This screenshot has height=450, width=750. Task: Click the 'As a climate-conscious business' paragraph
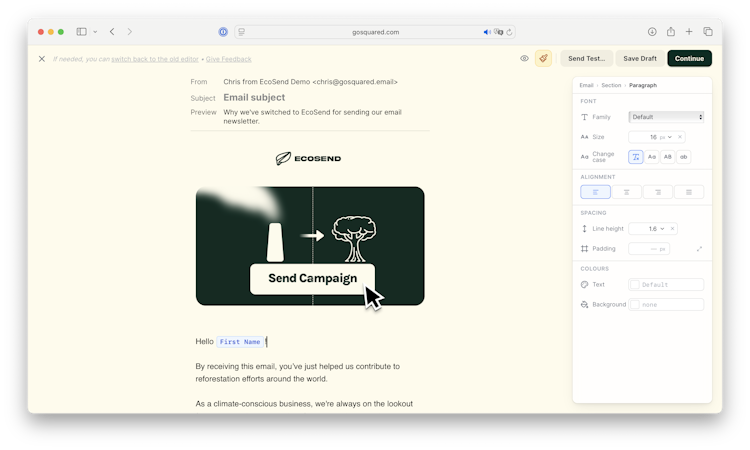pos(304,404)
